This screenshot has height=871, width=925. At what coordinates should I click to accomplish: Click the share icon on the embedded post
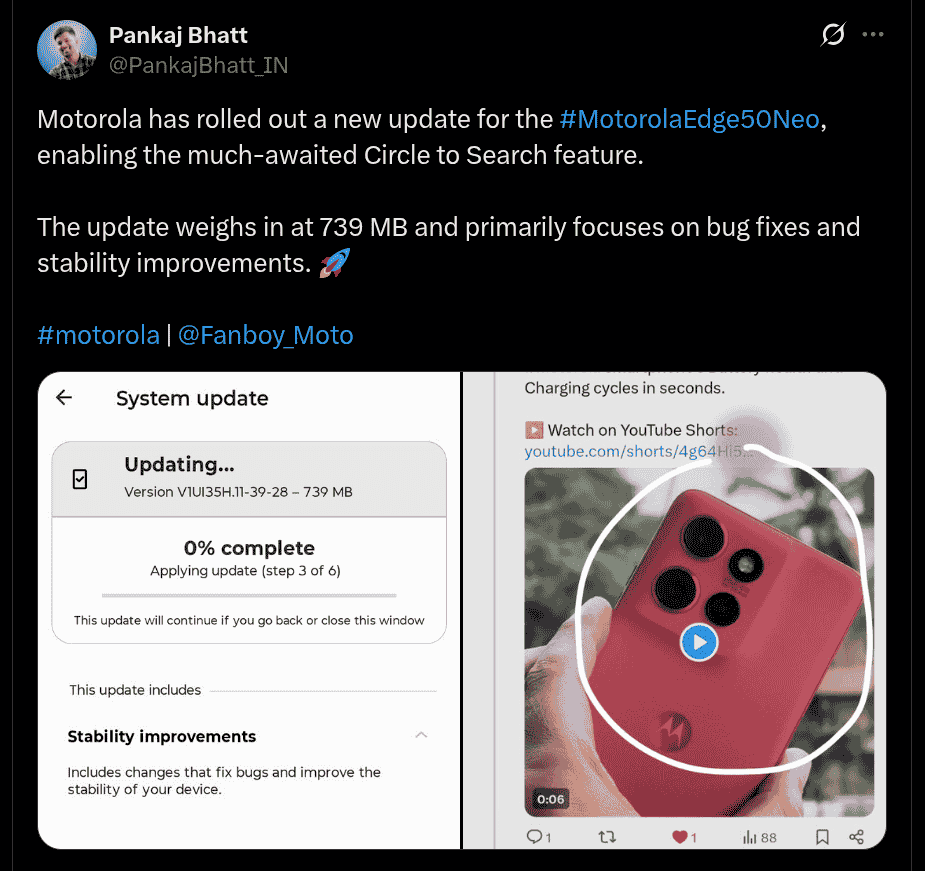(x=857, y=836)
